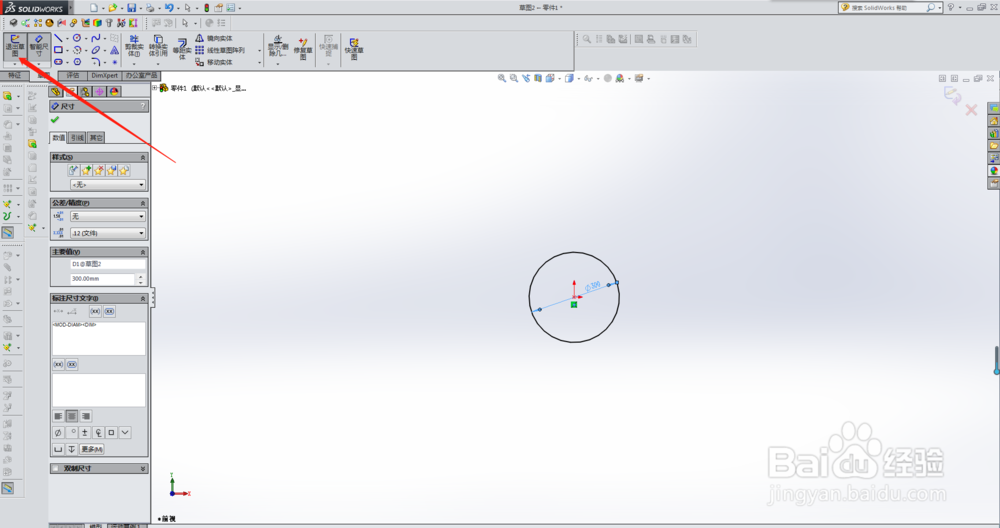The height and width of the screenshot is (528, 1000).
Task: Open the more symbols down-arrow dropdown
Action: click(125, 432)
